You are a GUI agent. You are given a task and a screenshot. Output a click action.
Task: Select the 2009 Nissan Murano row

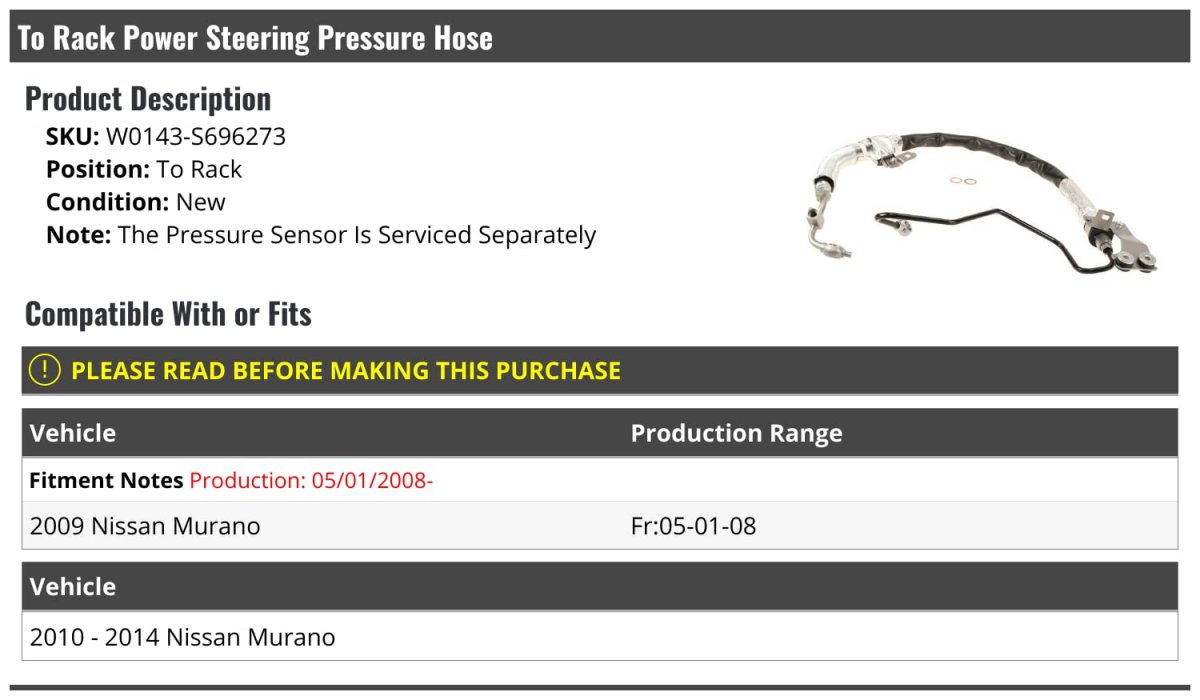(145, 526)
